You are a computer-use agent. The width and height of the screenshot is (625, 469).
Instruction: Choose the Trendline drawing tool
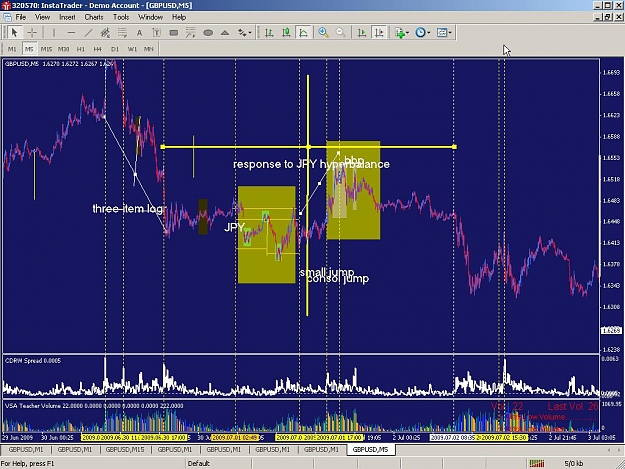(x=88, y=33)
